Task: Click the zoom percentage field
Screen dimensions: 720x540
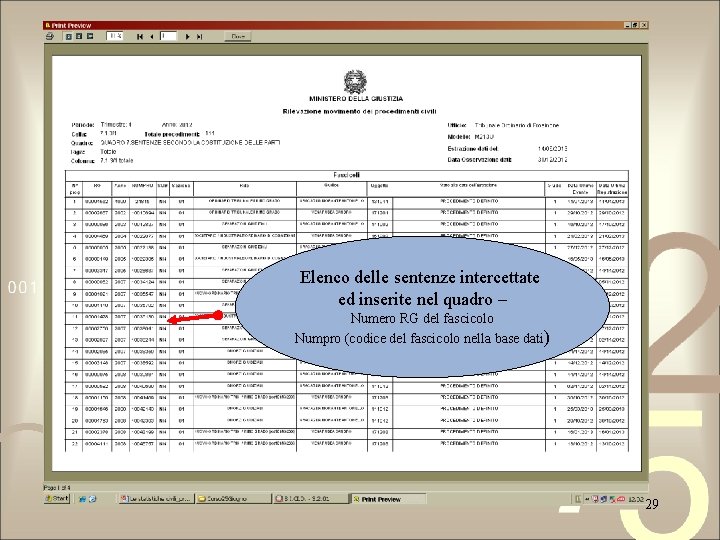Action: 114,36
